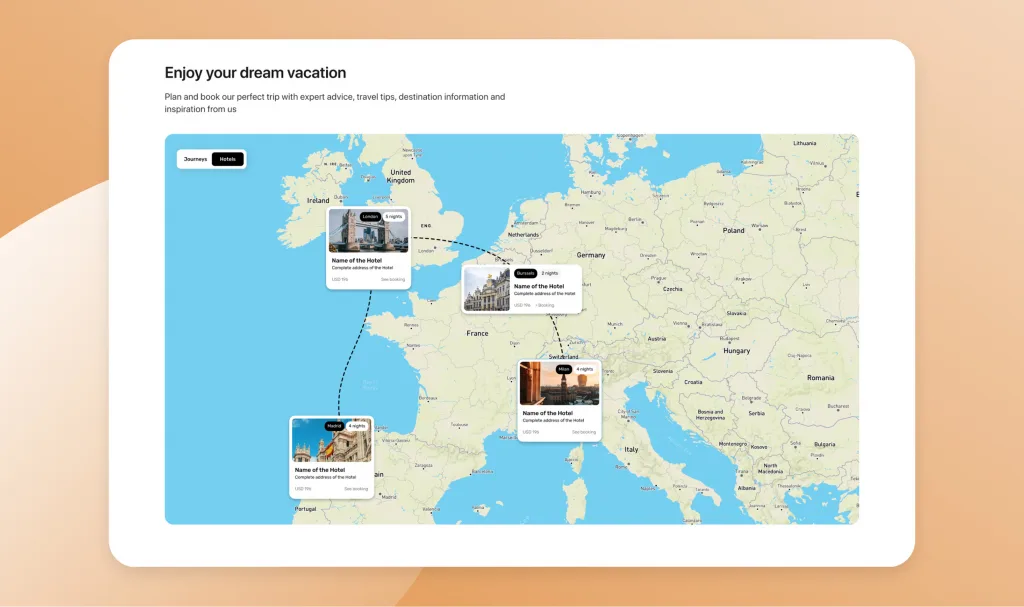Open See booking on the Milan hotel card

pos(584,431)
